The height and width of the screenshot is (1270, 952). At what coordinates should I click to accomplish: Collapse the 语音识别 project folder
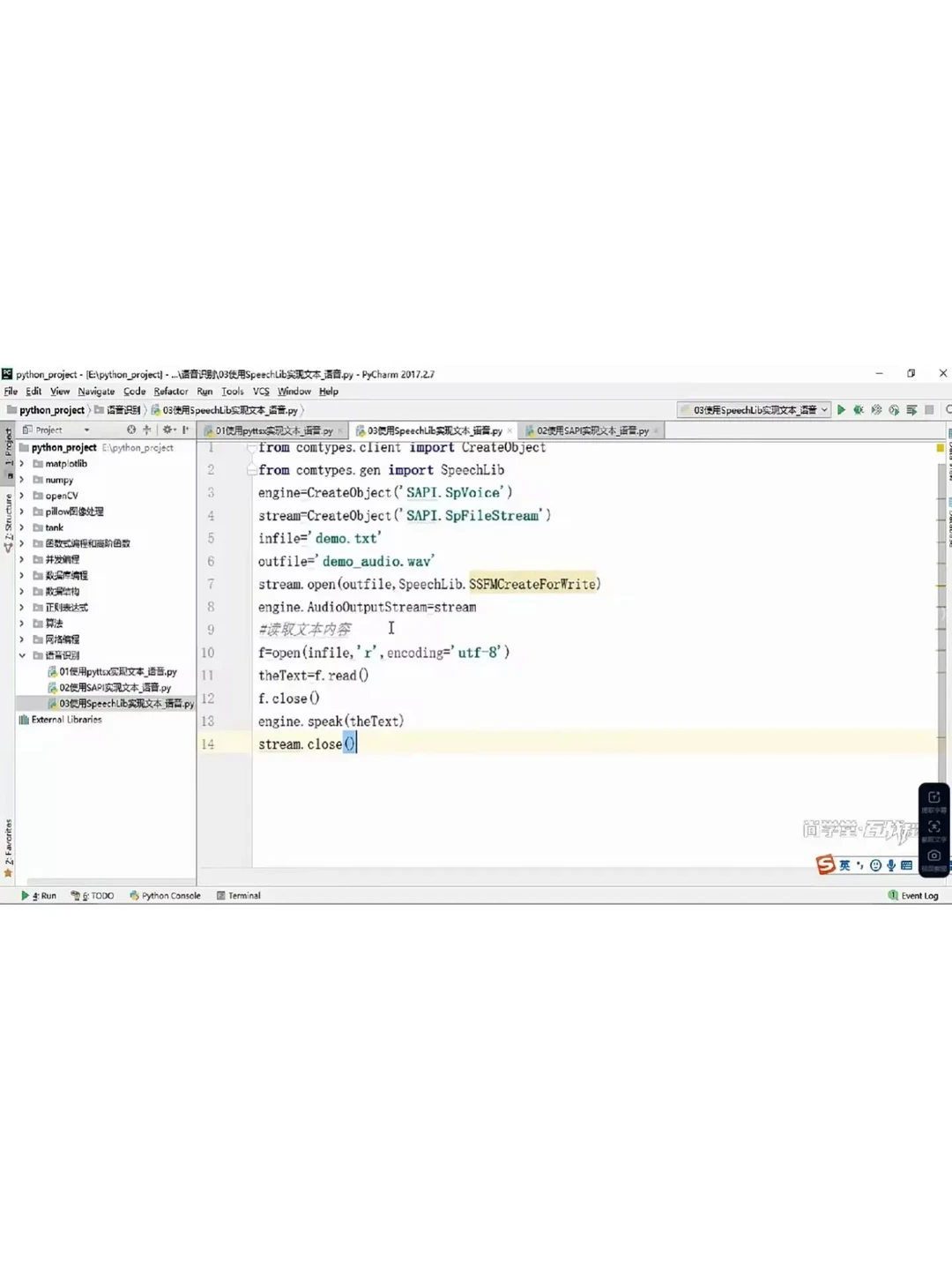click(21, 654)
